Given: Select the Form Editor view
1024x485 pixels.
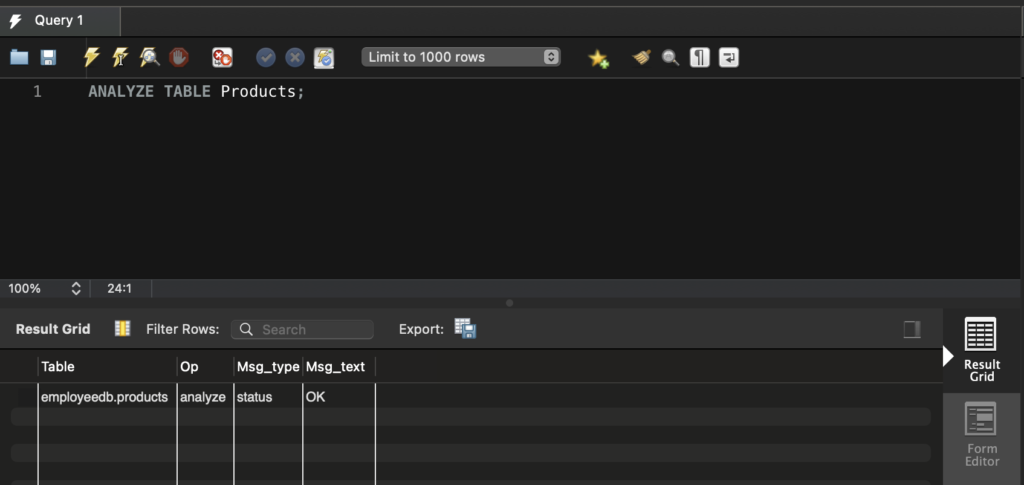Looking at the screenshot, I should [981, 435].
